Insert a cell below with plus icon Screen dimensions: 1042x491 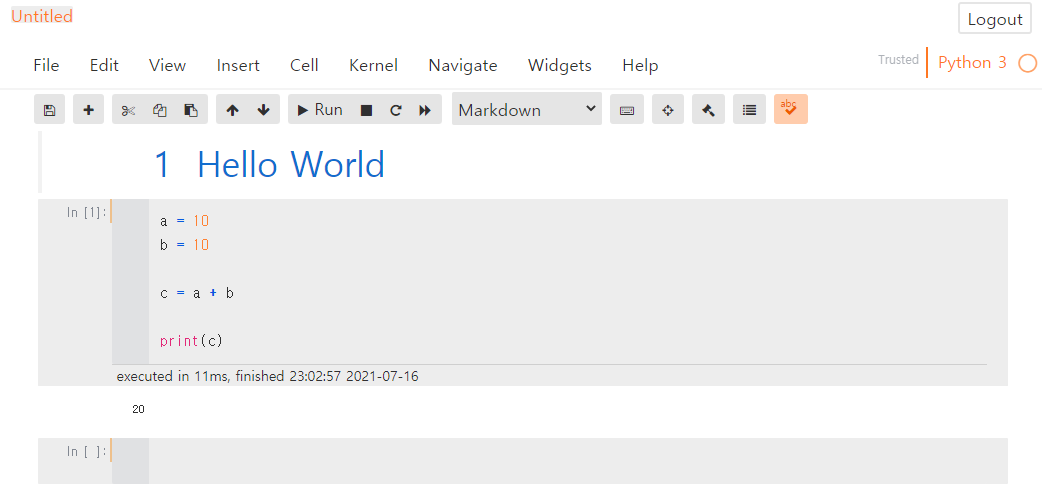click(88, 110)
